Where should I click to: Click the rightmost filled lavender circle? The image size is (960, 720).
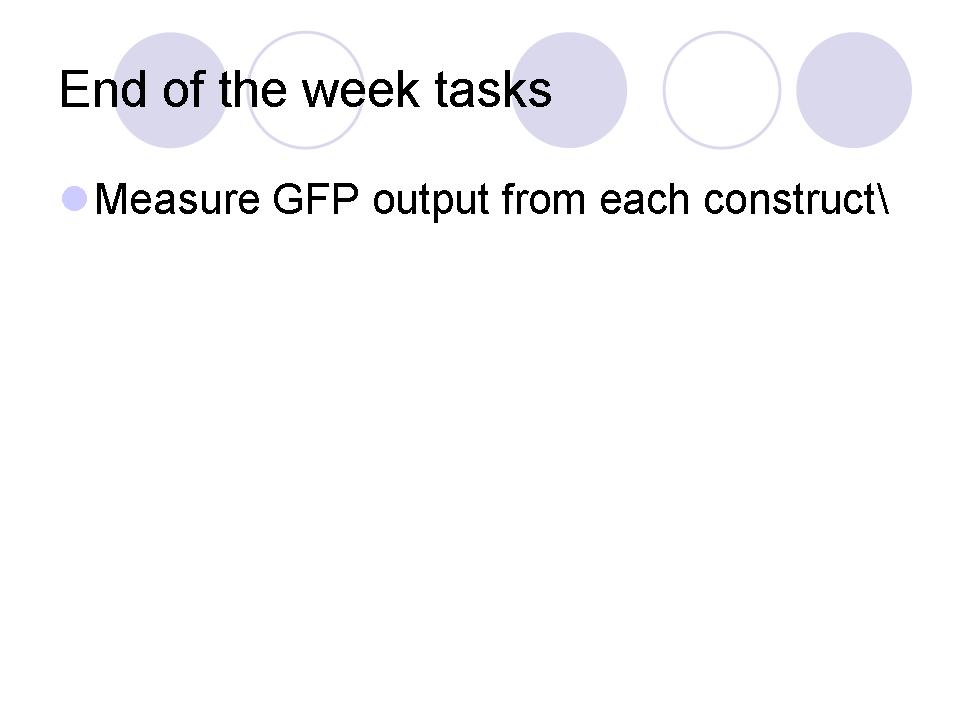coord(853,90)
